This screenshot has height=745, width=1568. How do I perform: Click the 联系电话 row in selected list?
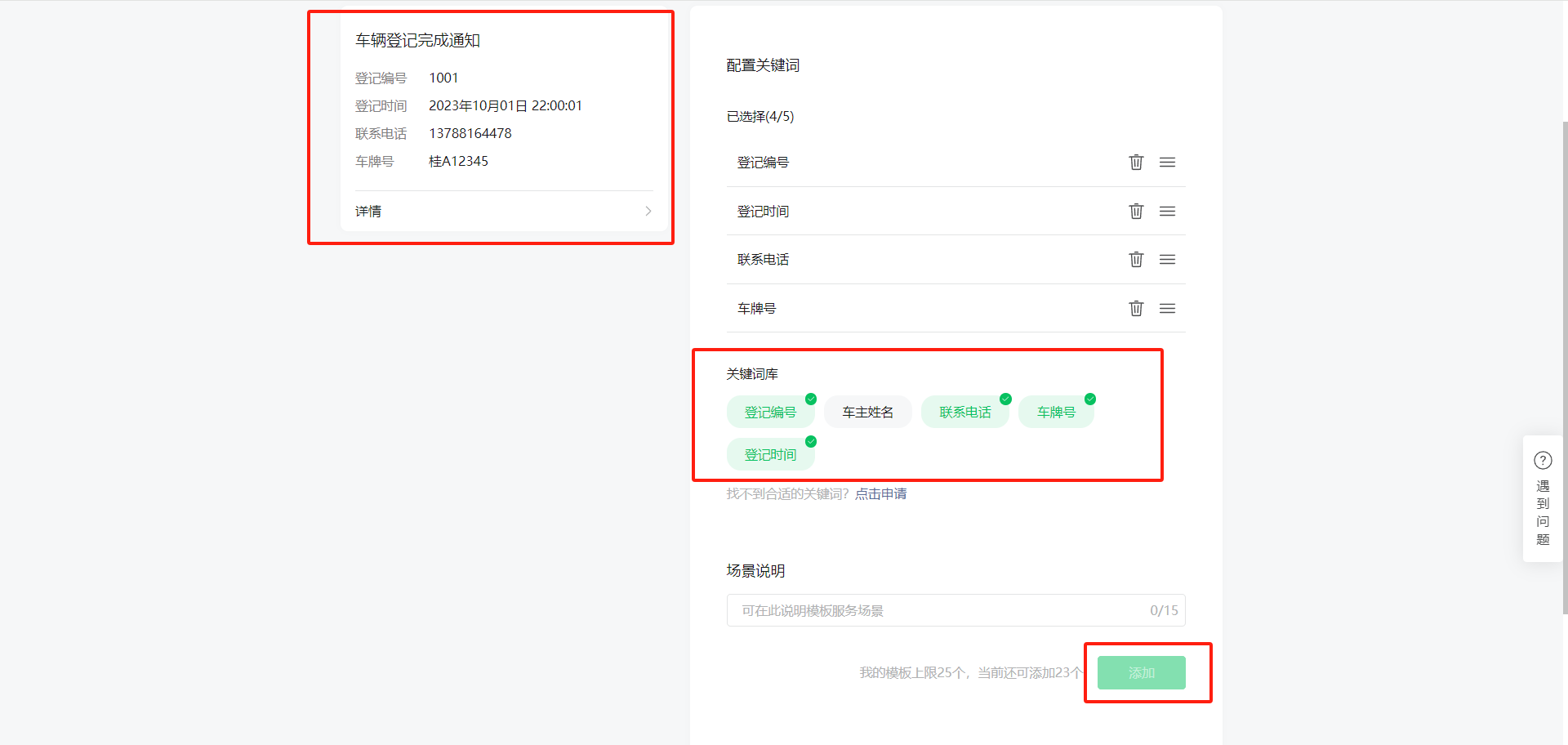[955, 260]
